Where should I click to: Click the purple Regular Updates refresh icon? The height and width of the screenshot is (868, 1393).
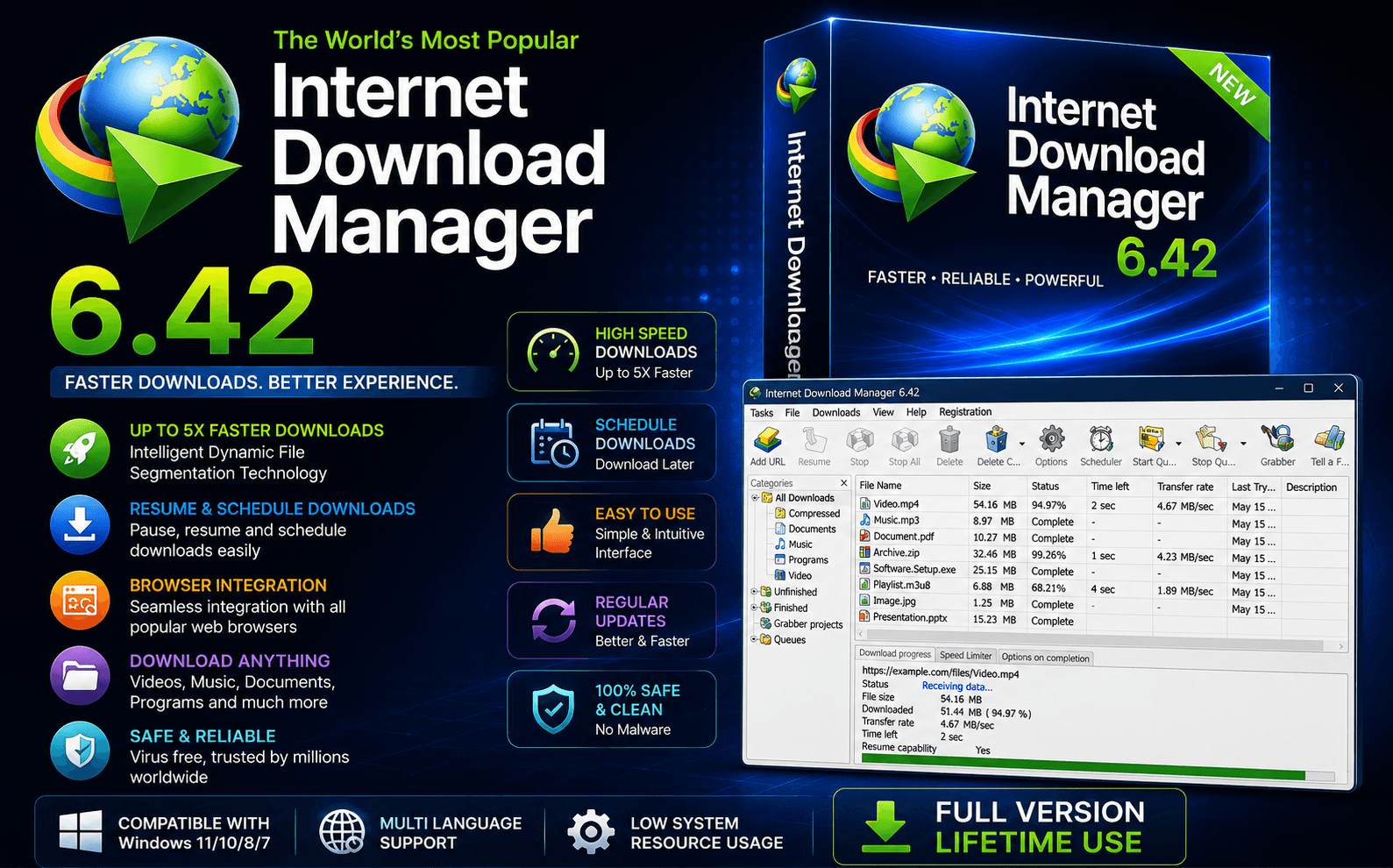[x=554, y=621]
